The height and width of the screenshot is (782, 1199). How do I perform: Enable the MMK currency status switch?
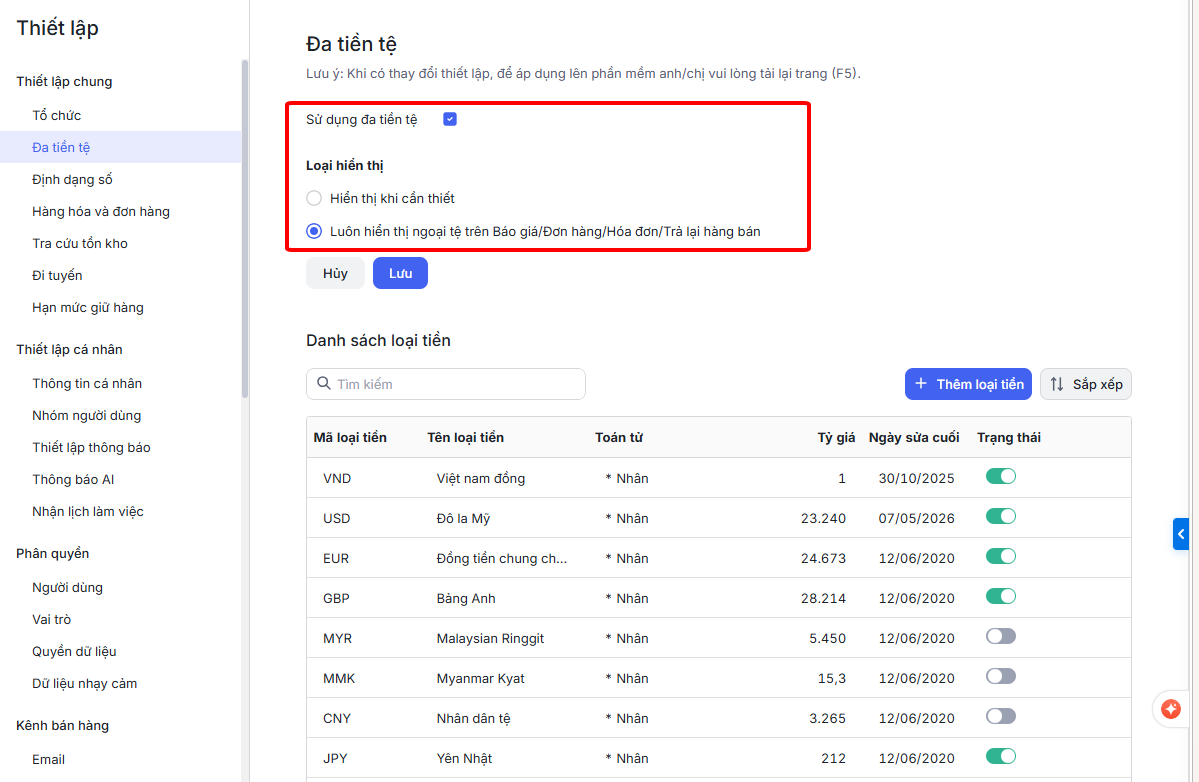pos(1000,676)
